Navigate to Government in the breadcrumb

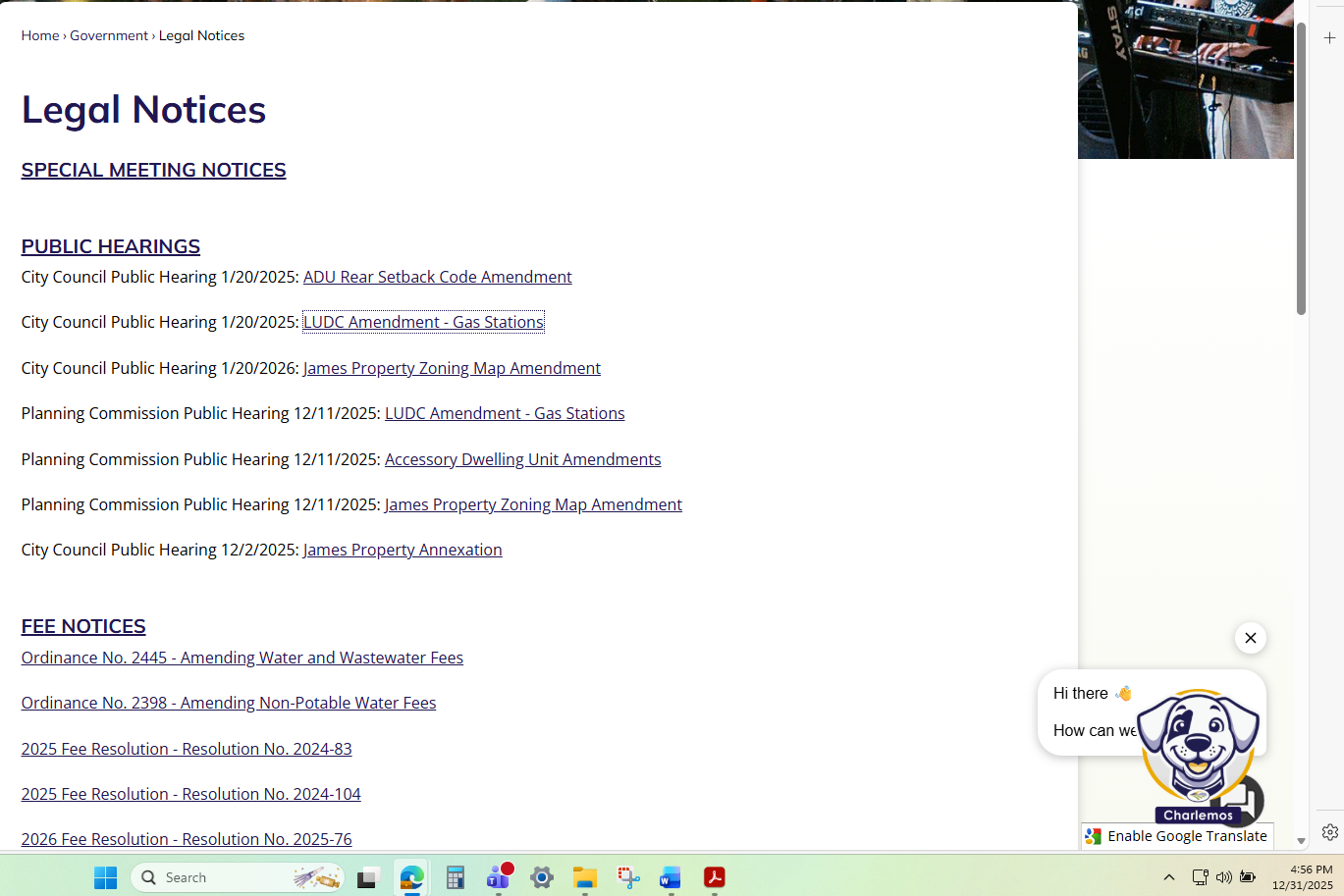tap(109, 35)
